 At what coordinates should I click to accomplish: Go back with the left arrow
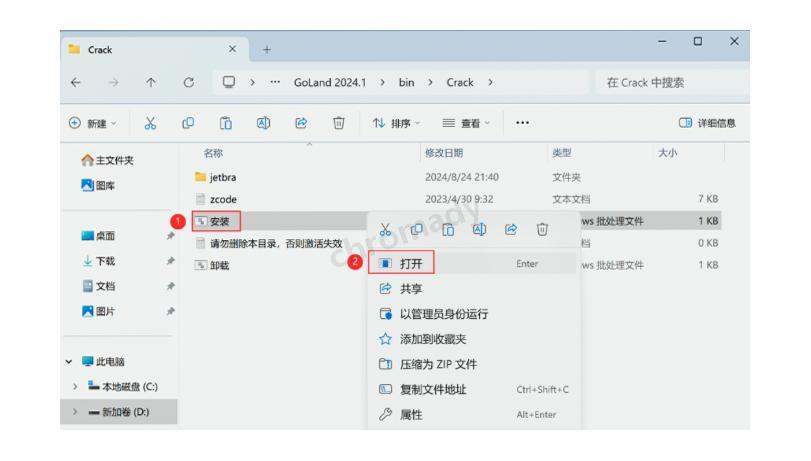point(76,82)
